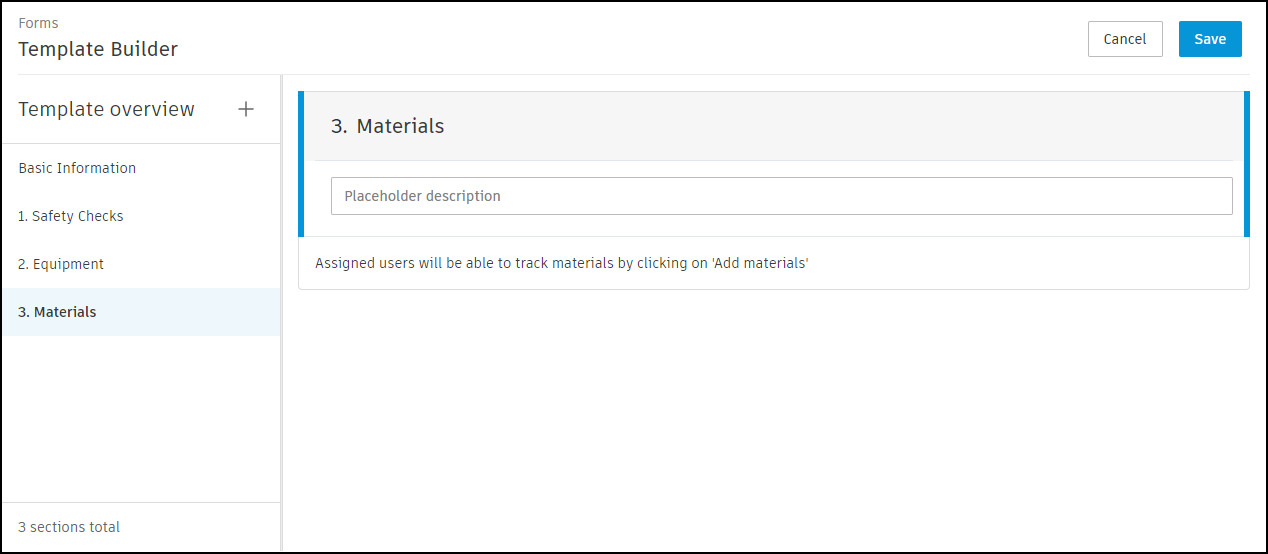The height and width of the screenshot is (554, 1268).
Task: Click the Cancel button
Action: [1125, 39]
